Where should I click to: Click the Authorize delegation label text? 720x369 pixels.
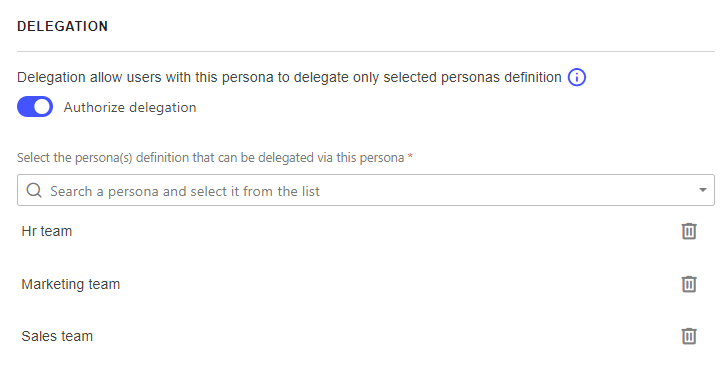tap(130, 107)
